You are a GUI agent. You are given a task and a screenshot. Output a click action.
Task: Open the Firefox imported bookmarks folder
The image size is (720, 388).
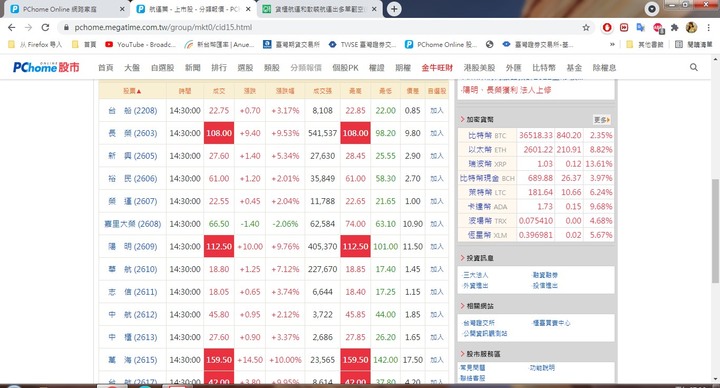[35, 45]
